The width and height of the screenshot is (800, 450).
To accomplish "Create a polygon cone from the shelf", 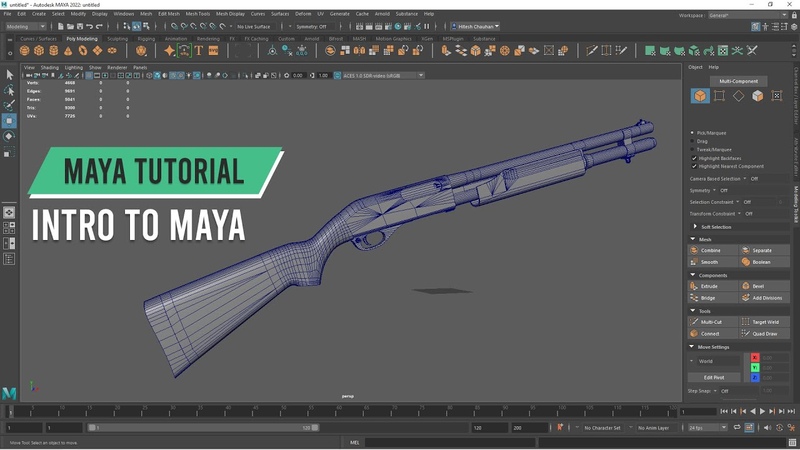I will [x=68, y=51].
